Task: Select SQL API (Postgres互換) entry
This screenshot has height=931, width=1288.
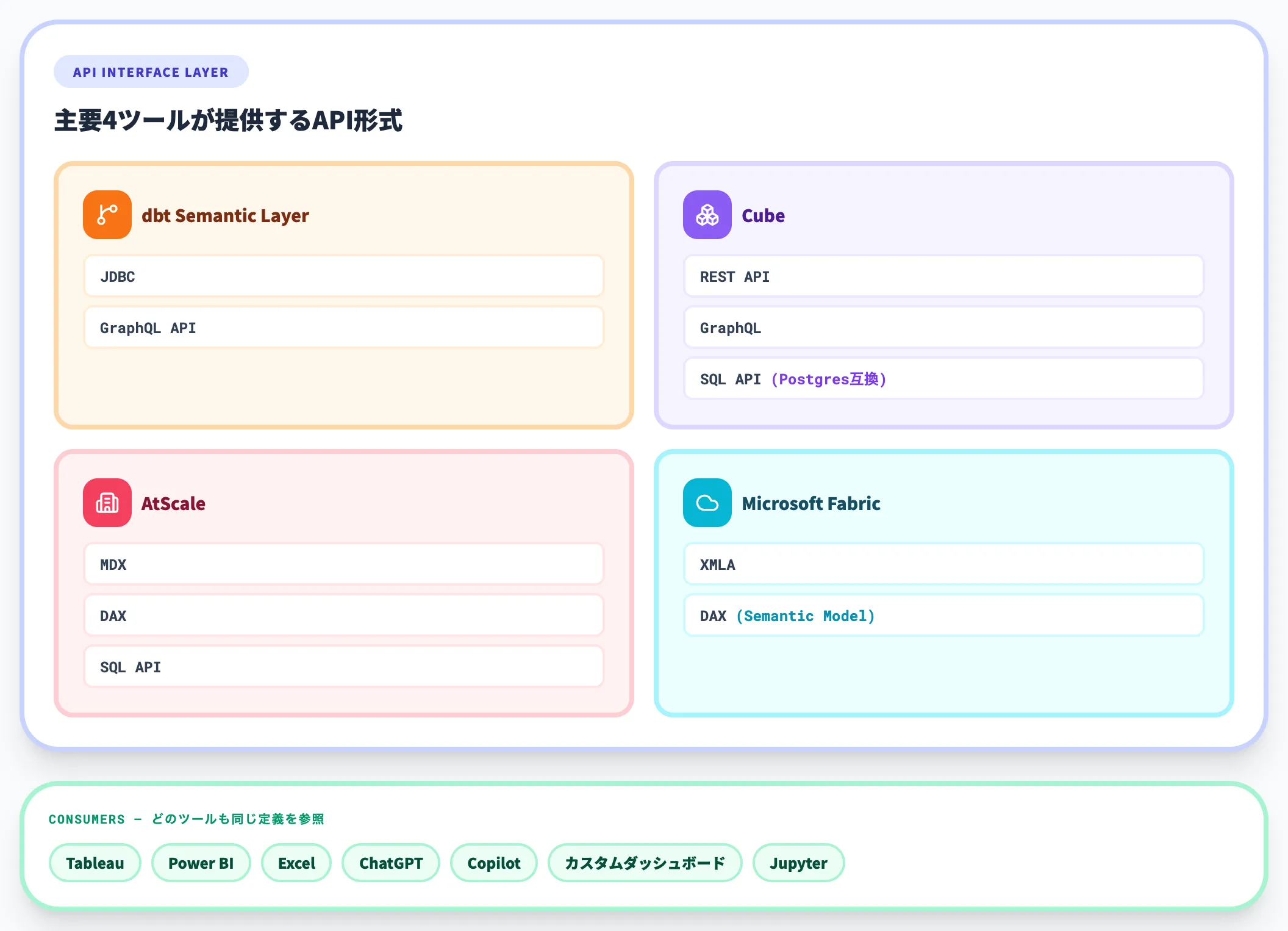Action: coord(943,379)
